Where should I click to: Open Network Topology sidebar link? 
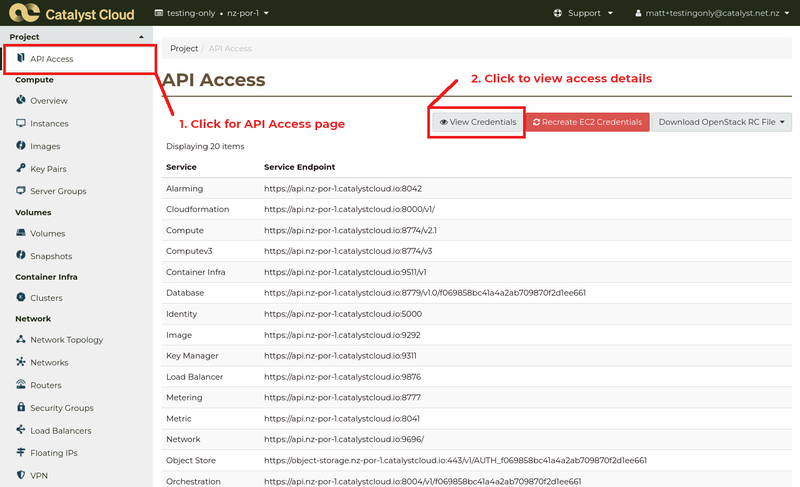(x=66, y=340)
